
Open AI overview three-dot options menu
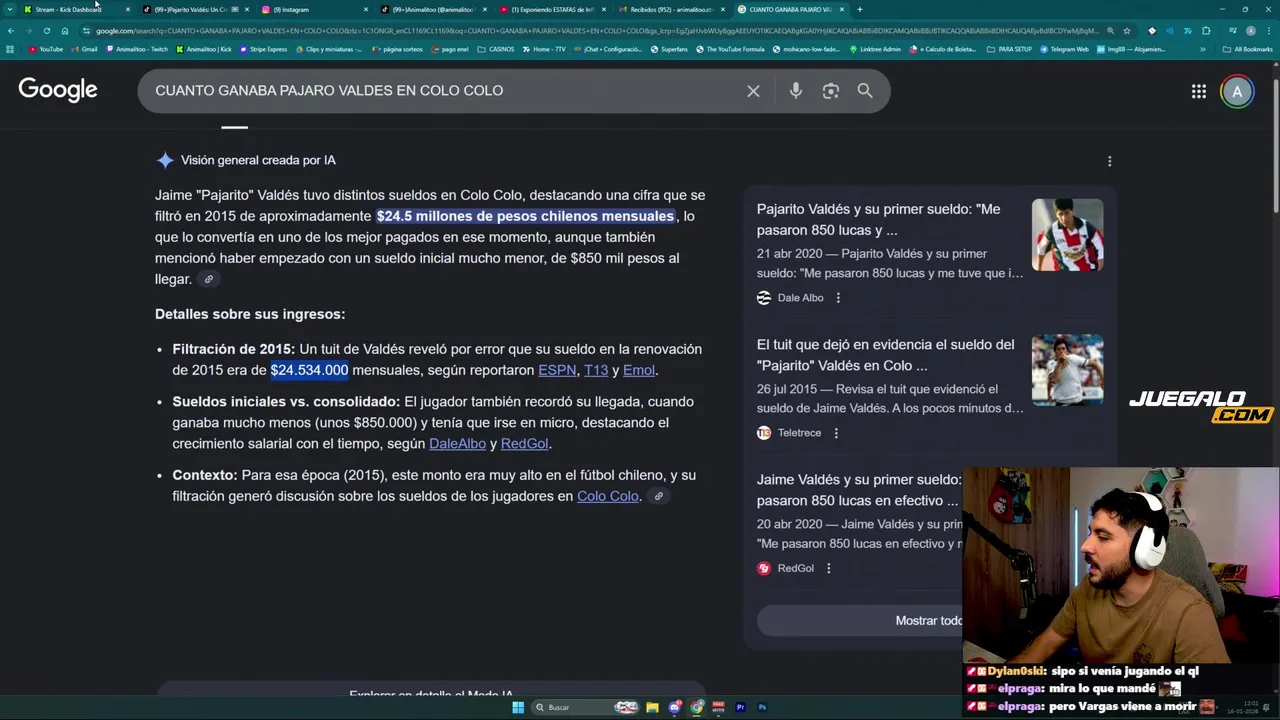click(1109, 161)
